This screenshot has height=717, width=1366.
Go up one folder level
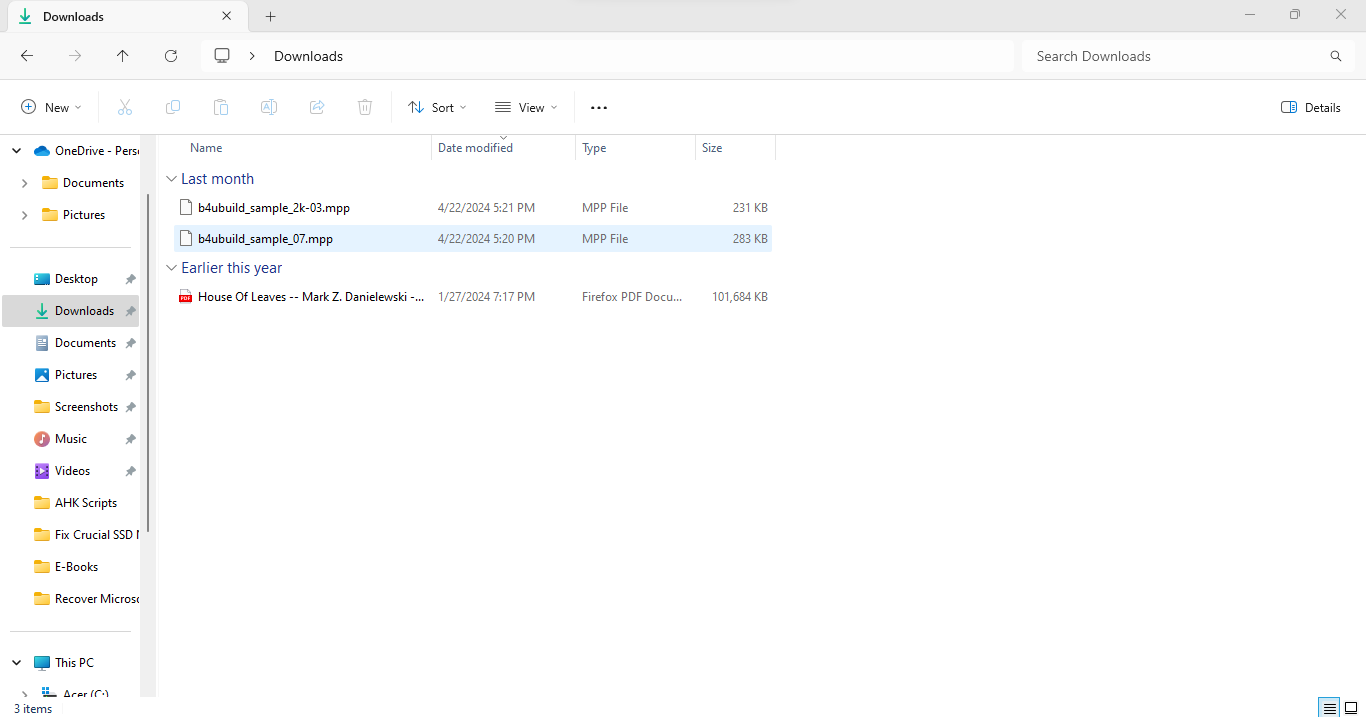click(123, 56)
